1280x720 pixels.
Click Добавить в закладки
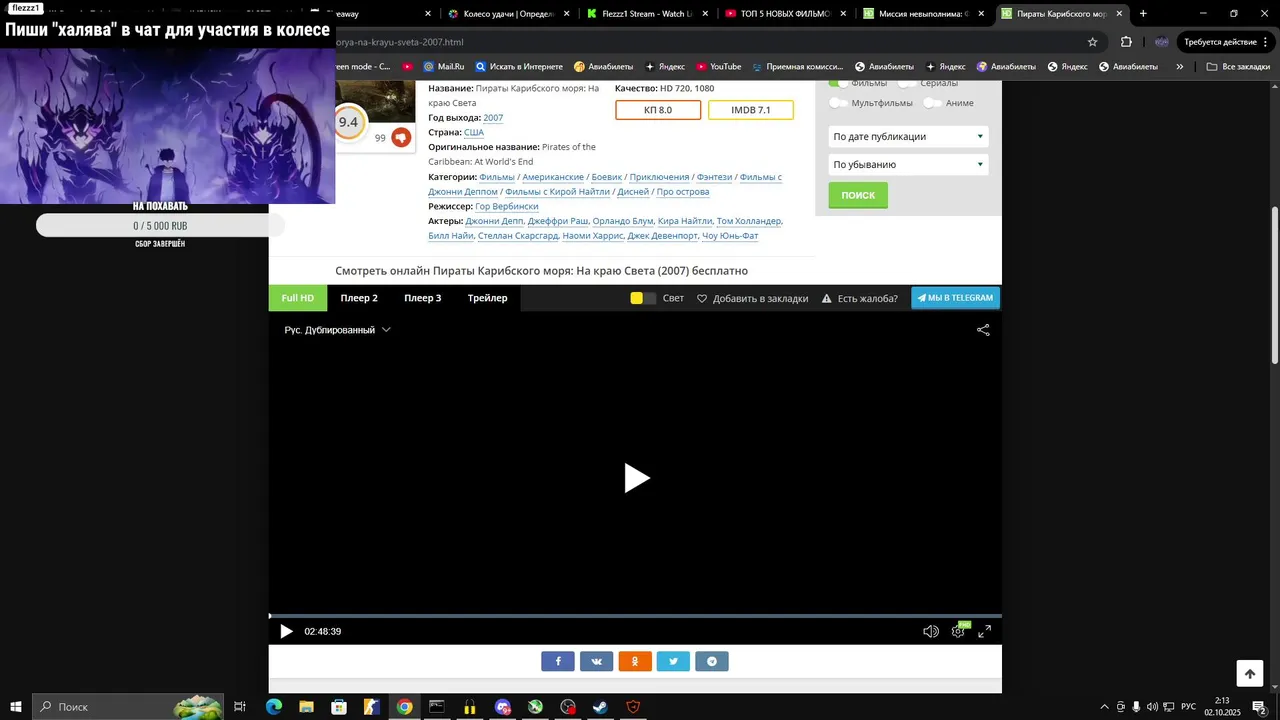click(x=752, y=298)
